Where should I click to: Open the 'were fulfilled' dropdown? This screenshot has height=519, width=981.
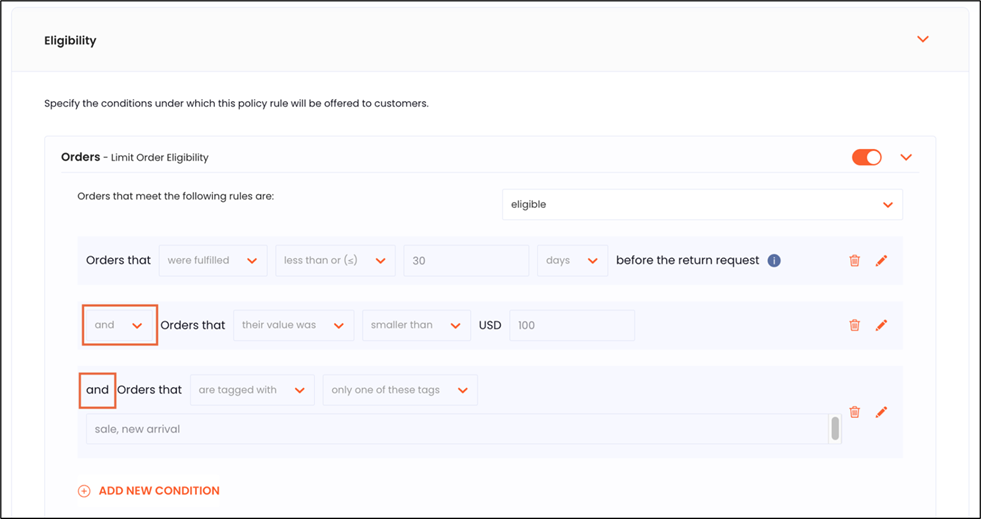[212, 261]
